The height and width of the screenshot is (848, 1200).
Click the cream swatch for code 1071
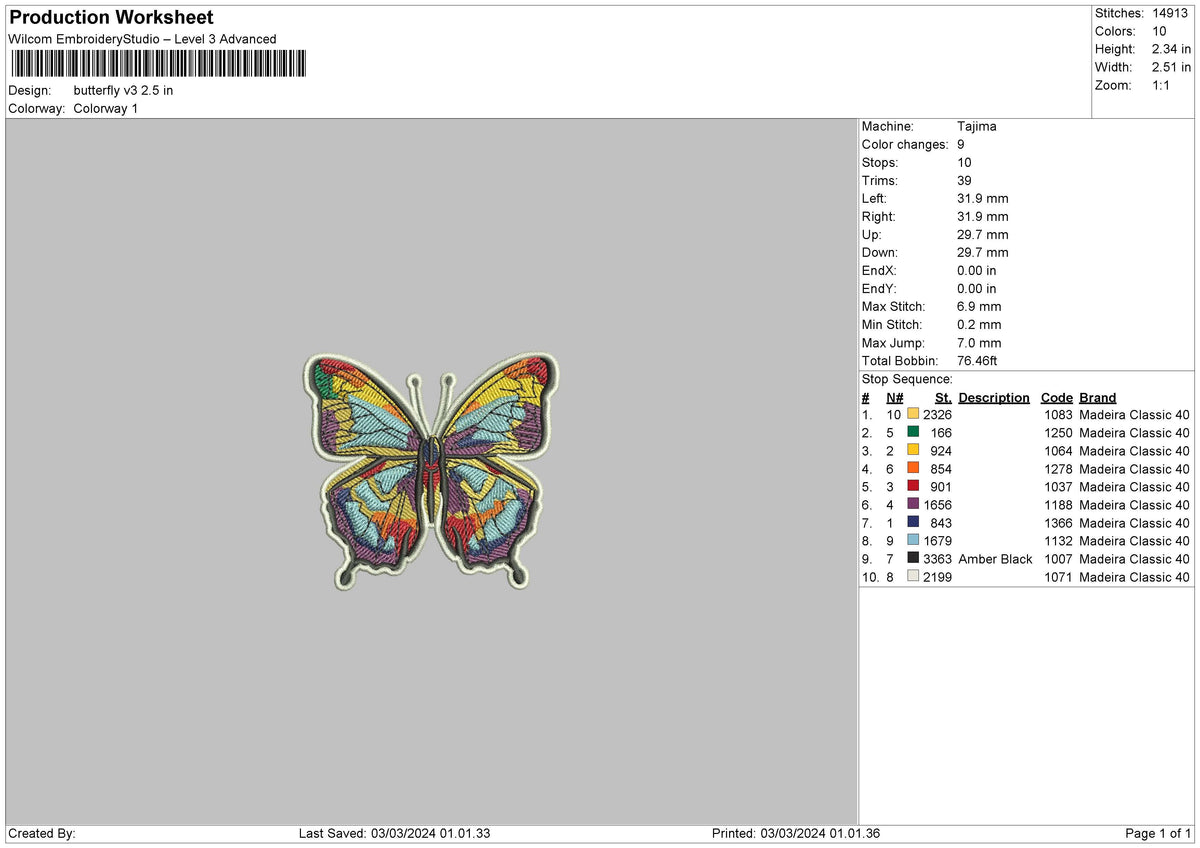[x=912, y=576]
